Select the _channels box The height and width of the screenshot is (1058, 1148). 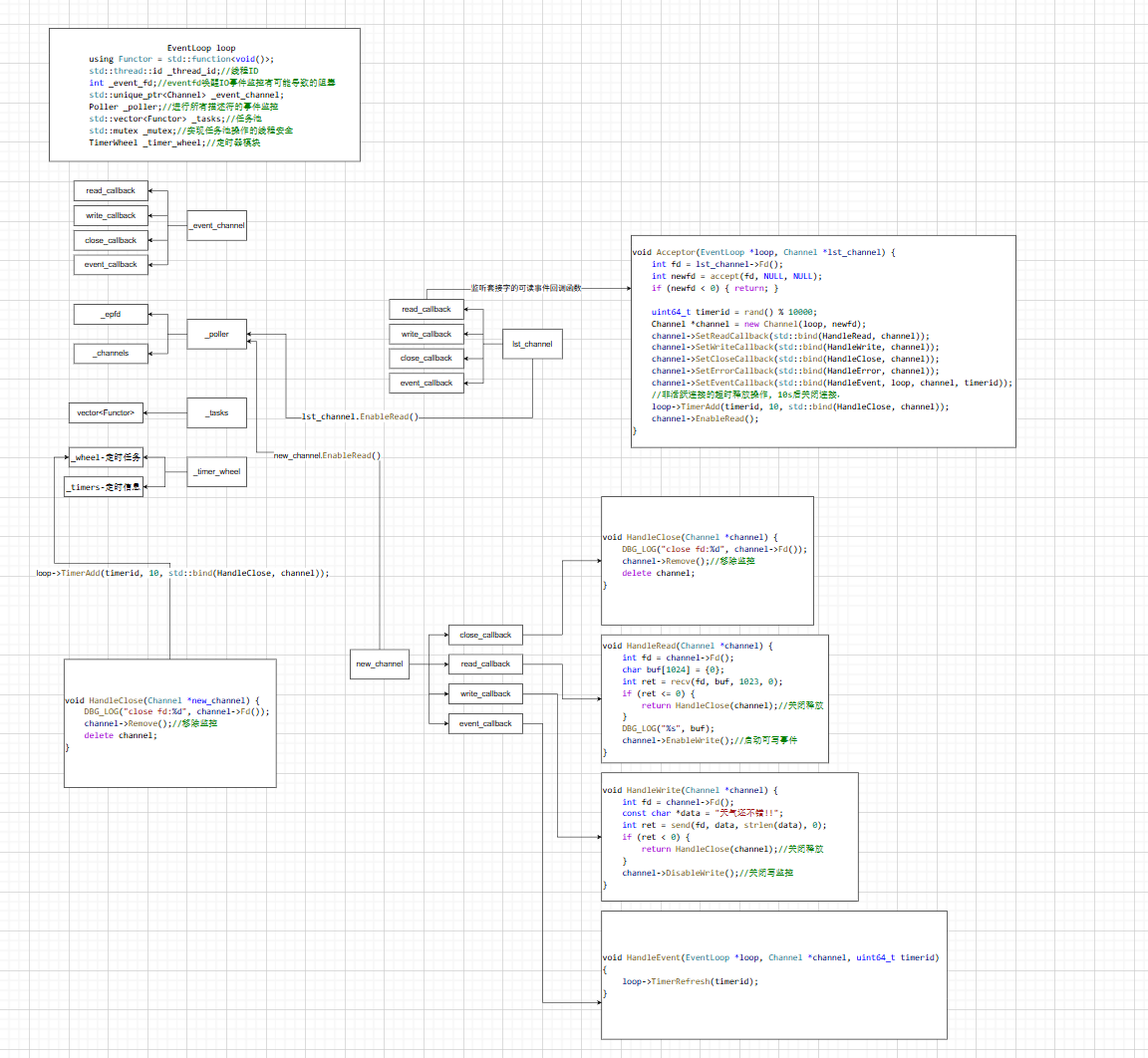[x=111, y=353]
